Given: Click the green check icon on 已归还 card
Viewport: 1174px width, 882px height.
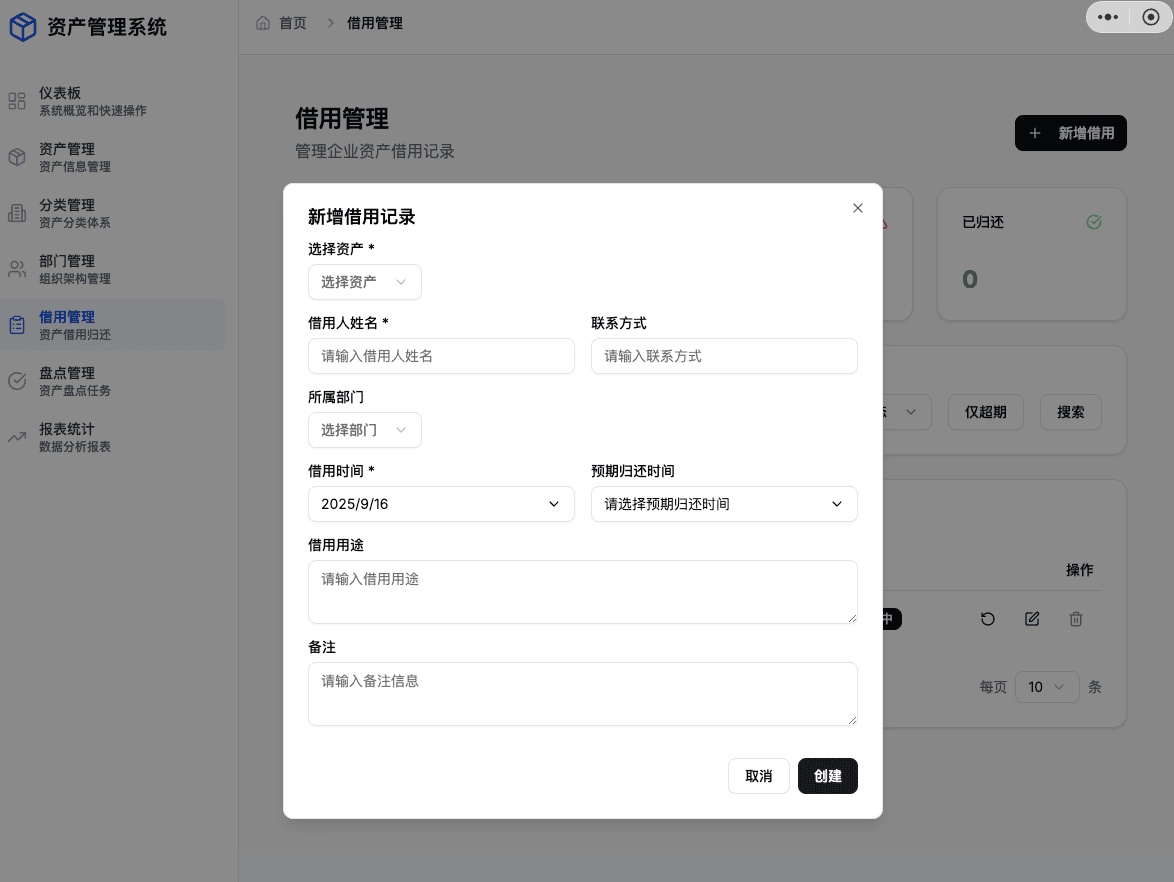Looking at the screenshot, I should pos(1094,222).
